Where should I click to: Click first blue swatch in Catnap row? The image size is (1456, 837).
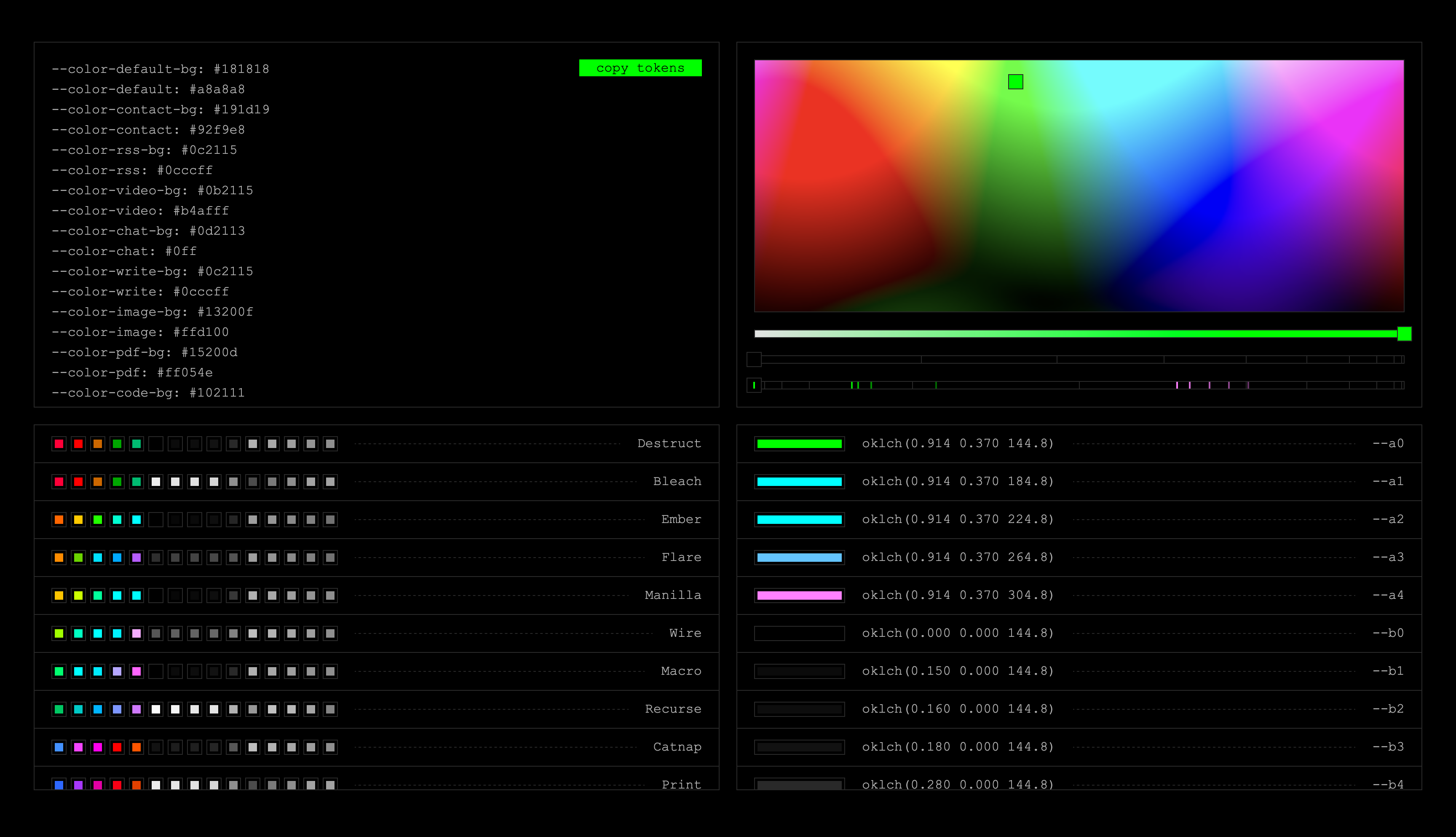pyautogui.click(x=59, y=747)
